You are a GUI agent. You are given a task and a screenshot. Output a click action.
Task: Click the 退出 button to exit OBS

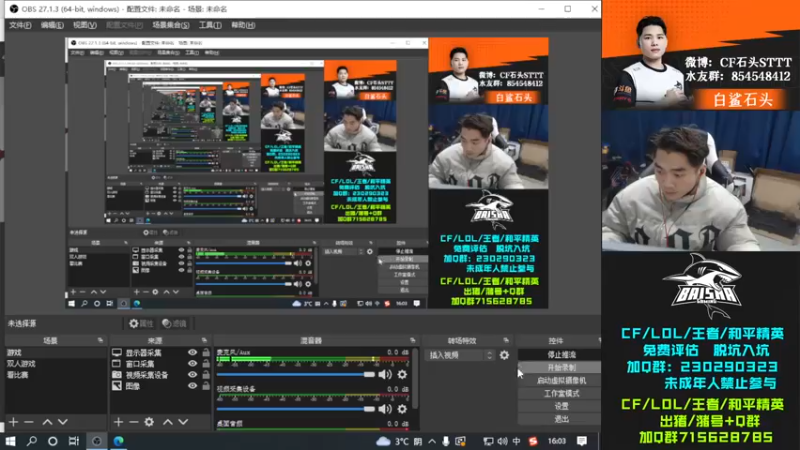(561, 419)
